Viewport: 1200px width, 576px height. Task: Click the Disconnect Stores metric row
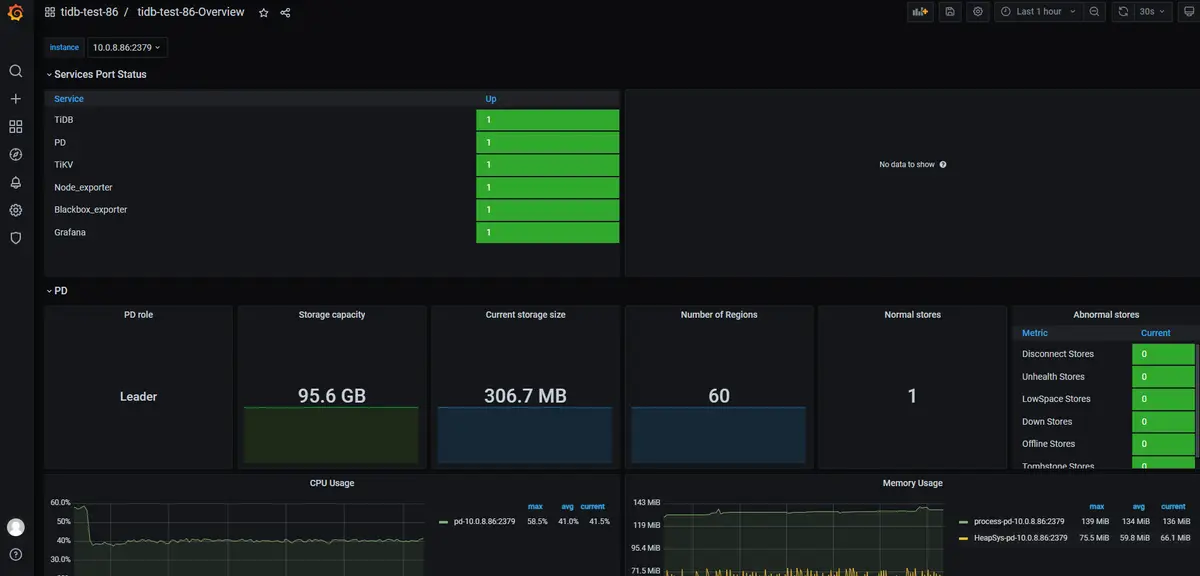pyautogui.click(x=1106, y=354)
